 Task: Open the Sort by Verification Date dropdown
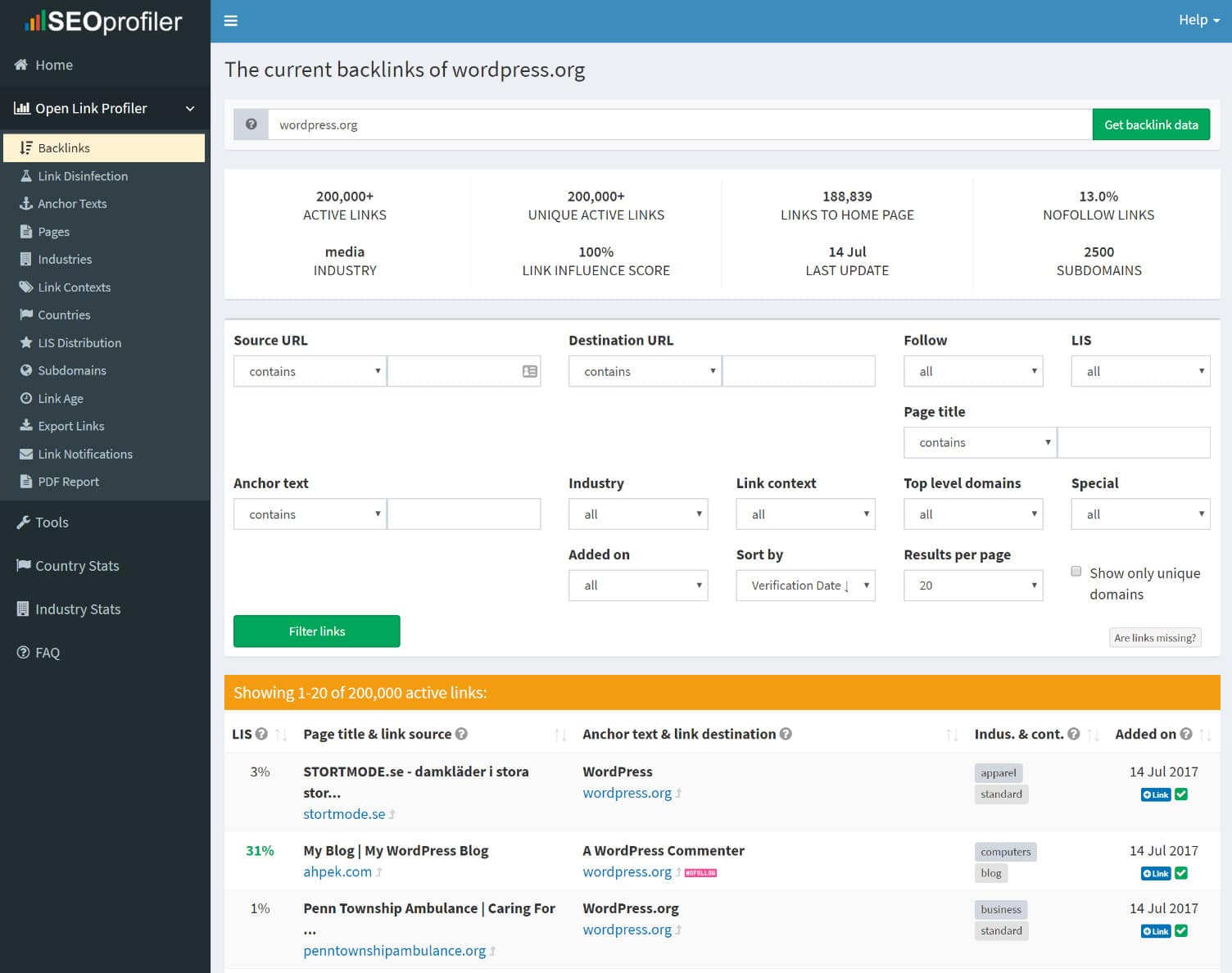coord(804,585)
